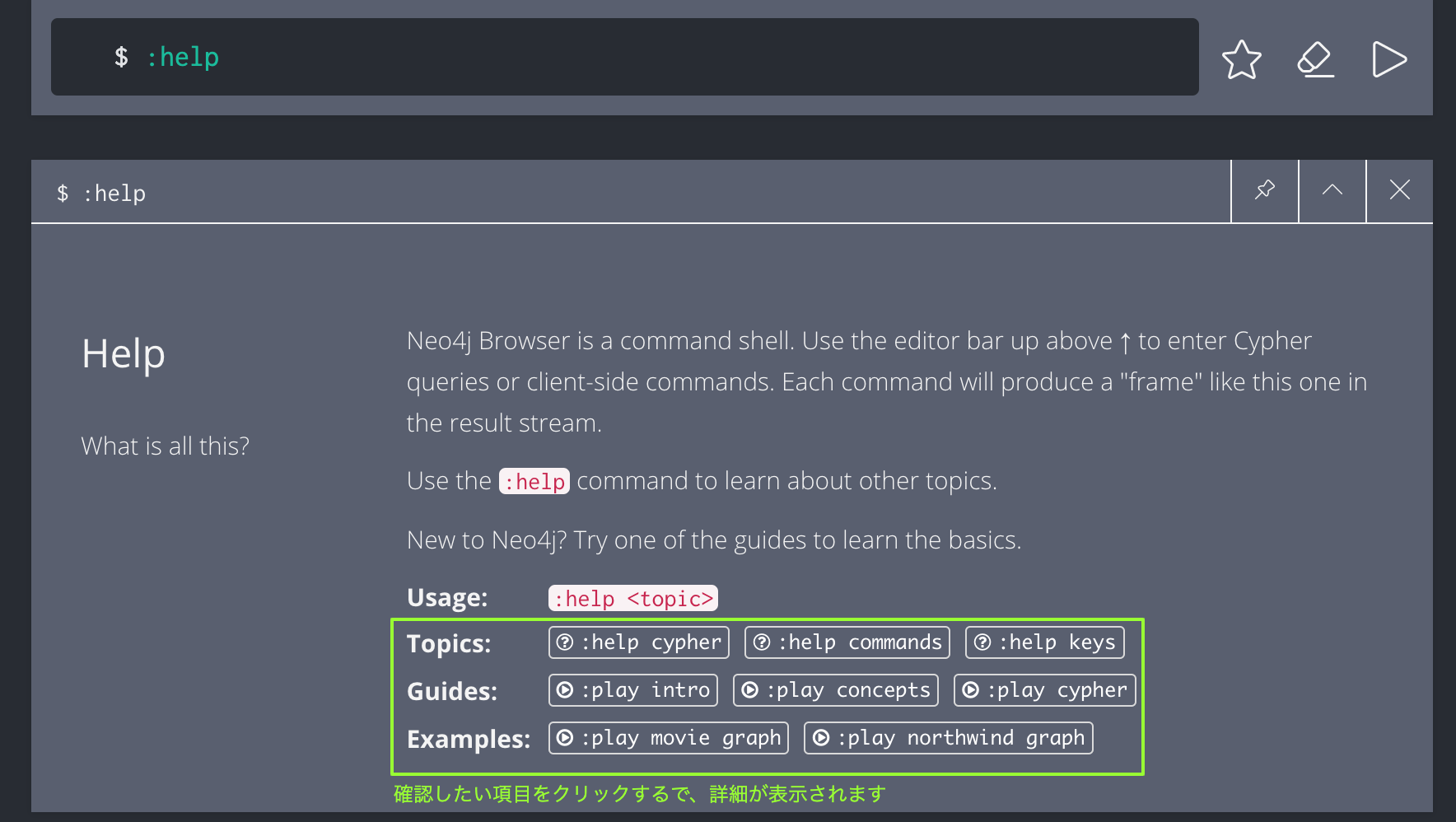Screen dimensions: 1456x822
Task: Click the "Guides:" label
Action: click(x=452, y=691)
